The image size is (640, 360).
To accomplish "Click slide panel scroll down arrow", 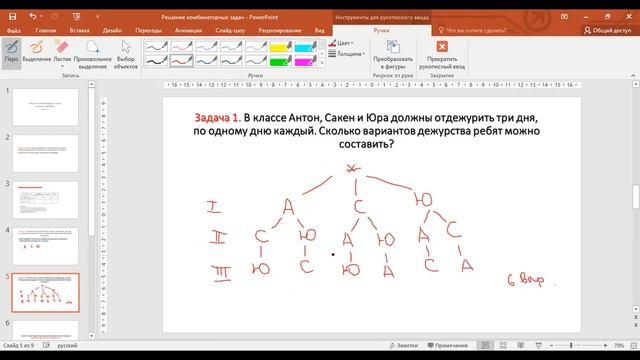I will coord(91,336).
